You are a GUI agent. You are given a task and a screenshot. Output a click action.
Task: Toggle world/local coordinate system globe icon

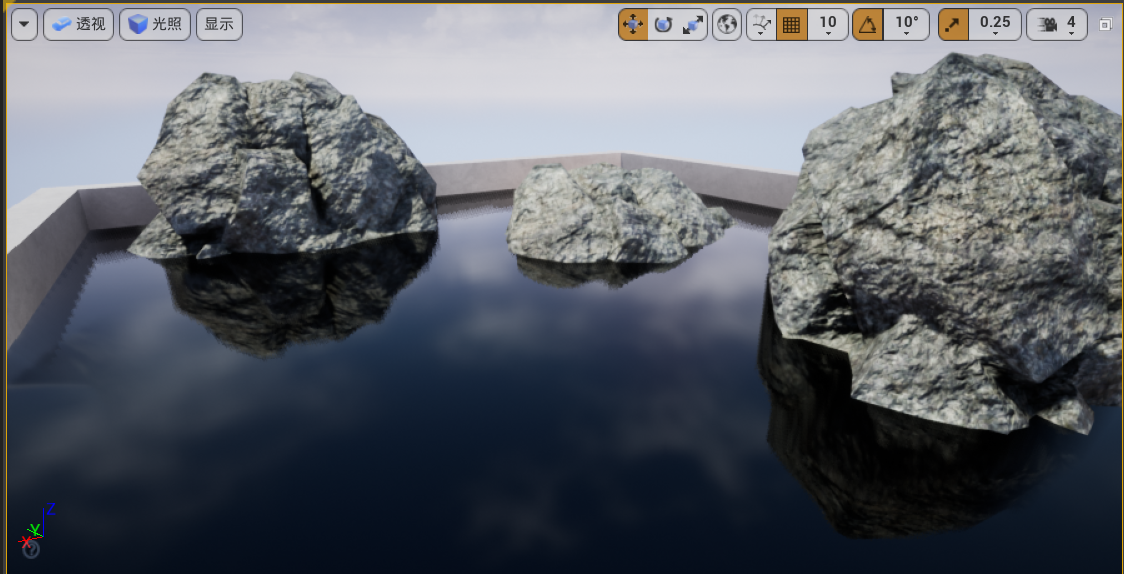pos(727,25)
